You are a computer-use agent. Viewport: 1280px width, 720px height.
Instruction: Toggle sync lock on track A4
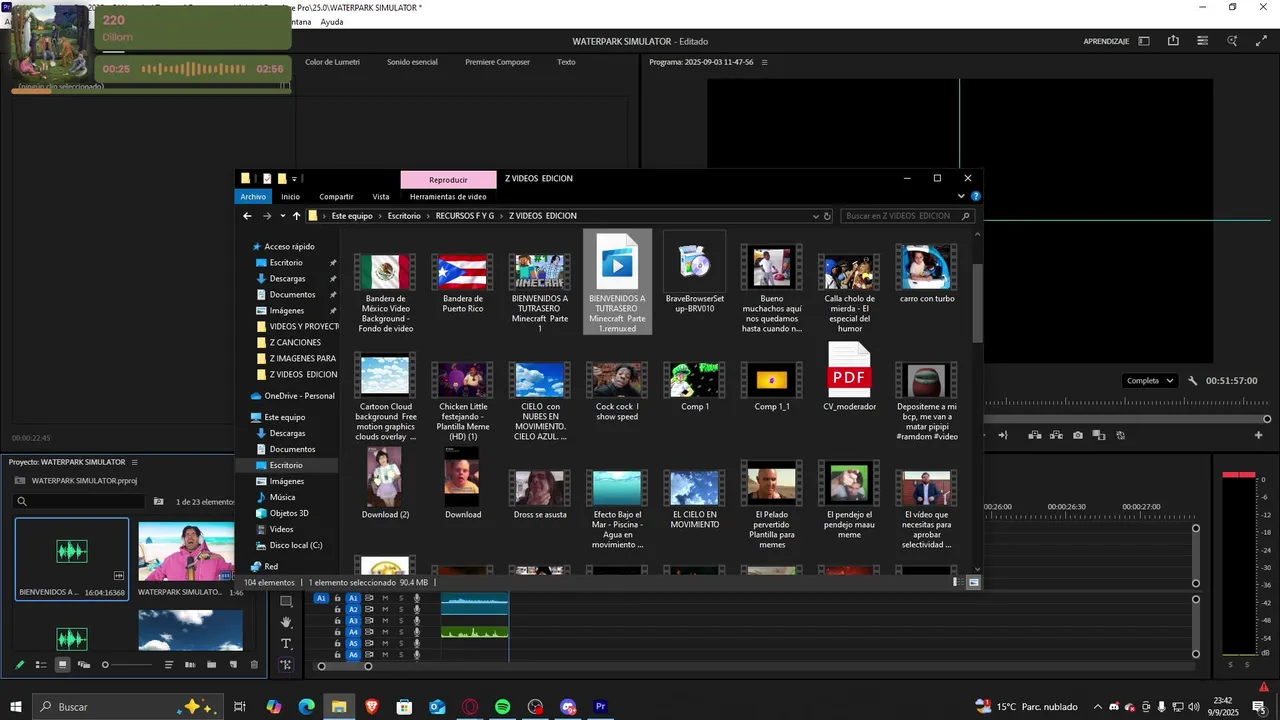pyautogui.click(x=369, y=632)
